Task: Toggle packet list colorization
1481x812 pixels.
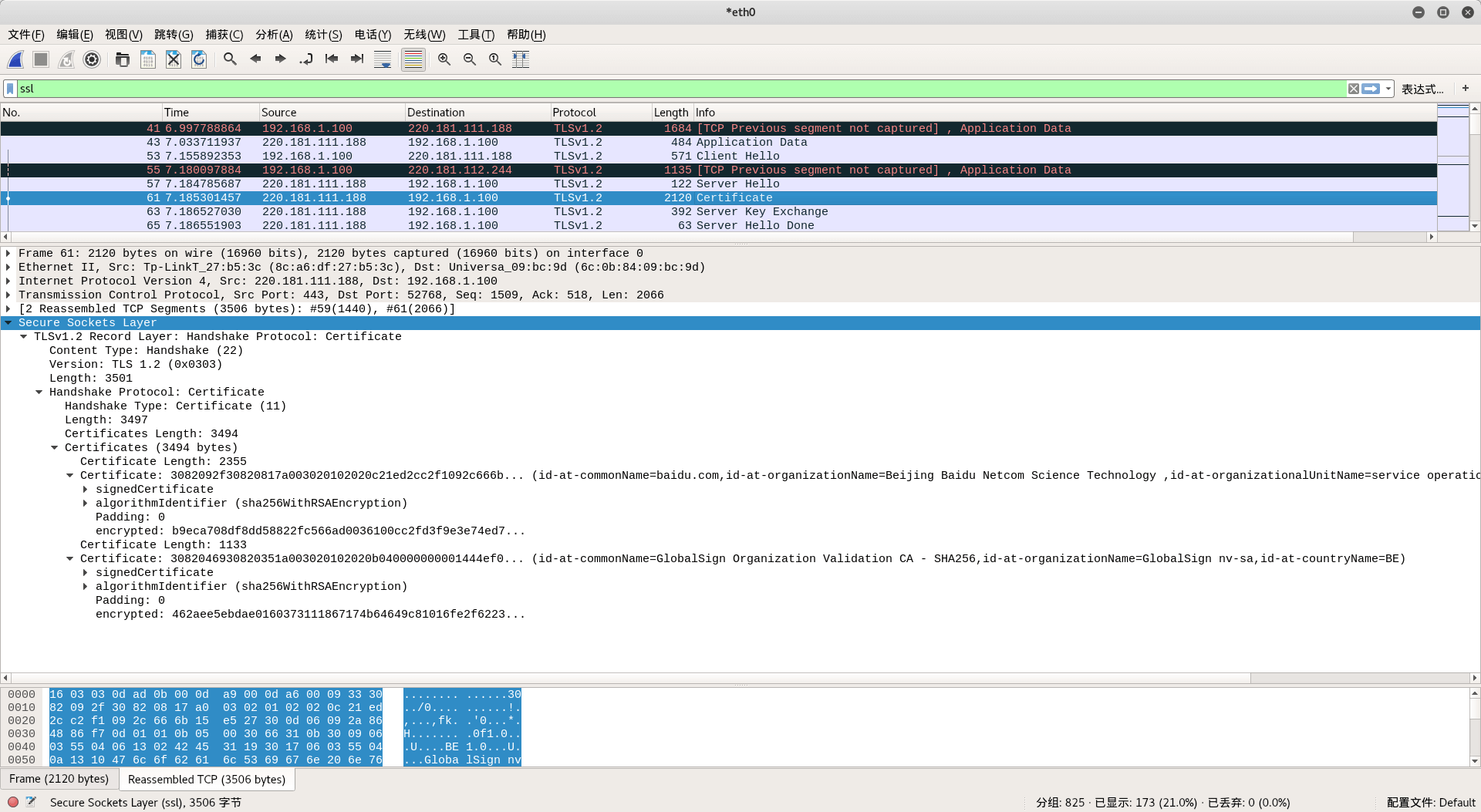Action: (x=413, y=59)
